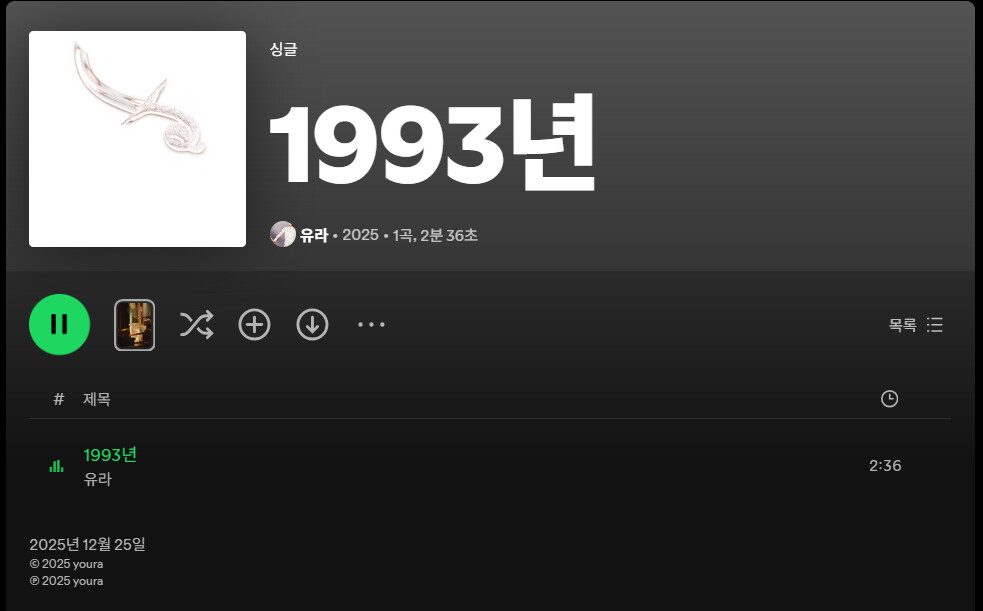Viewport: 983px width, 611px height.
Task: Open 유라 artist page from header
Action: point(314,235)
